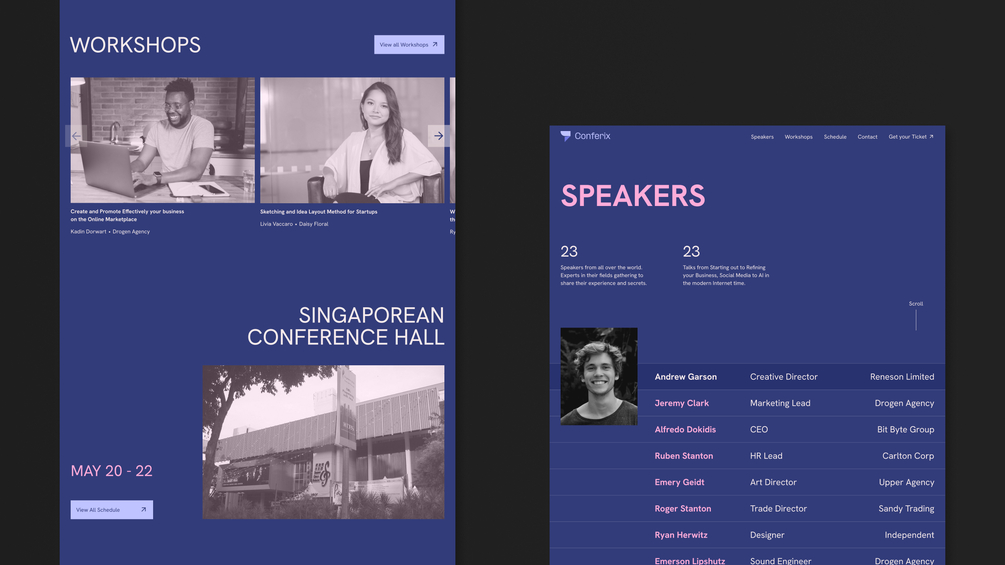Select speaker Andrew Garson
This screenshot has height=565, width=1005.
[686, 377]
